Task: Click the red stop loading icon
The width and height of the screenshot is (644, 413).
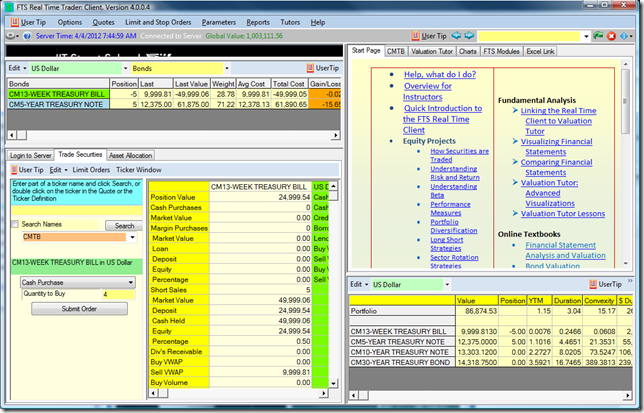Action: pyautogui.click(x=612, y=36)
